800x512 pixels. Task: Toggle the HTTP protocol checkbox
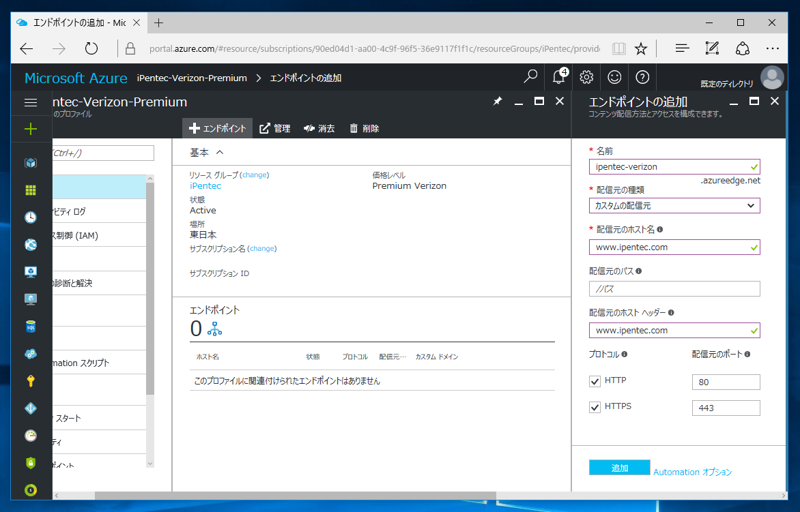(594, 381)
